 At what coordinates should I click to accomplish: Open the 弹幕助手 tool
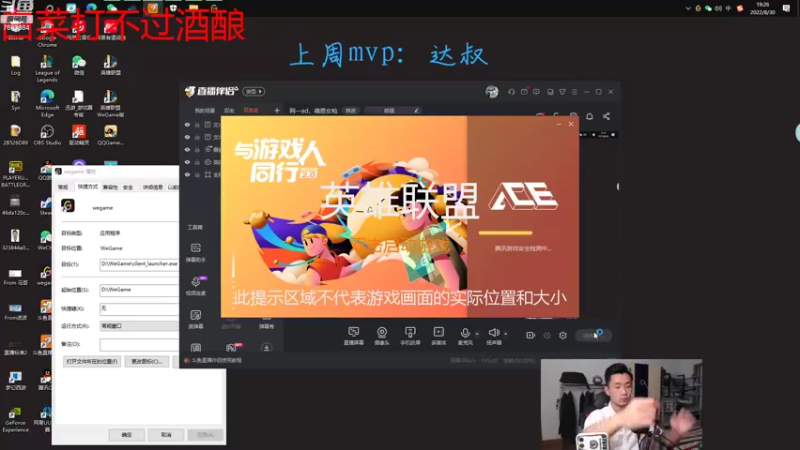tap(196, 252)
